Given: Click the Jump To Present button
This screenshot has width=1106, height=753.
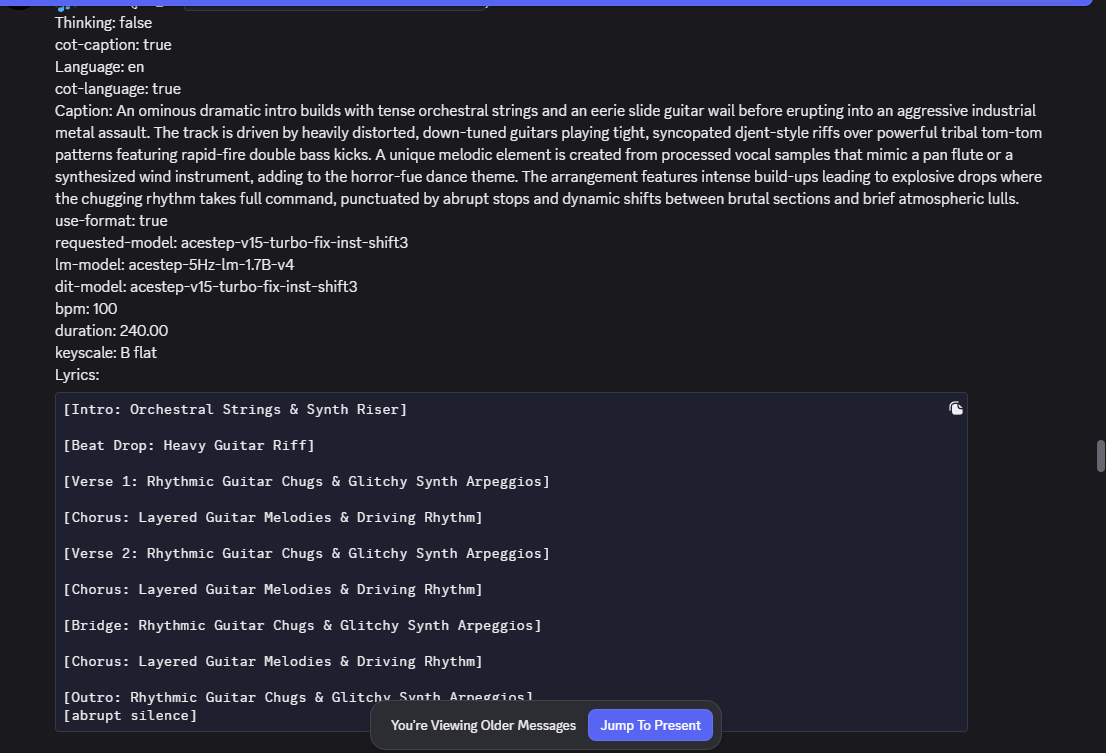Looking at the screenshot, I should [650, 725].
